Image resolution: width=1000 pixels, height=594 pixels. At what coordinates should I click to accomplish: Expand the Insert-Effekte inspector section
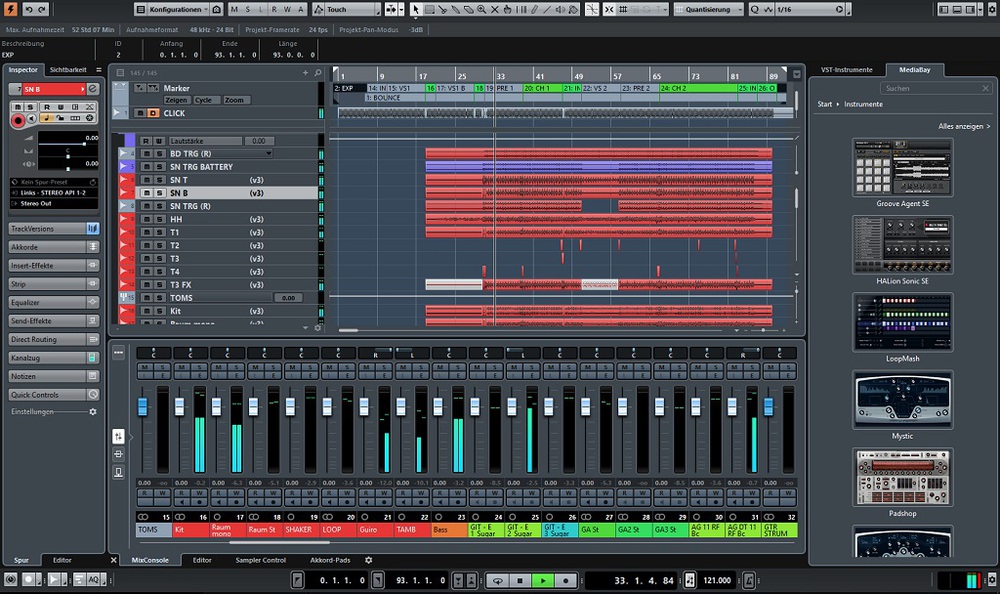click(53, 265)
